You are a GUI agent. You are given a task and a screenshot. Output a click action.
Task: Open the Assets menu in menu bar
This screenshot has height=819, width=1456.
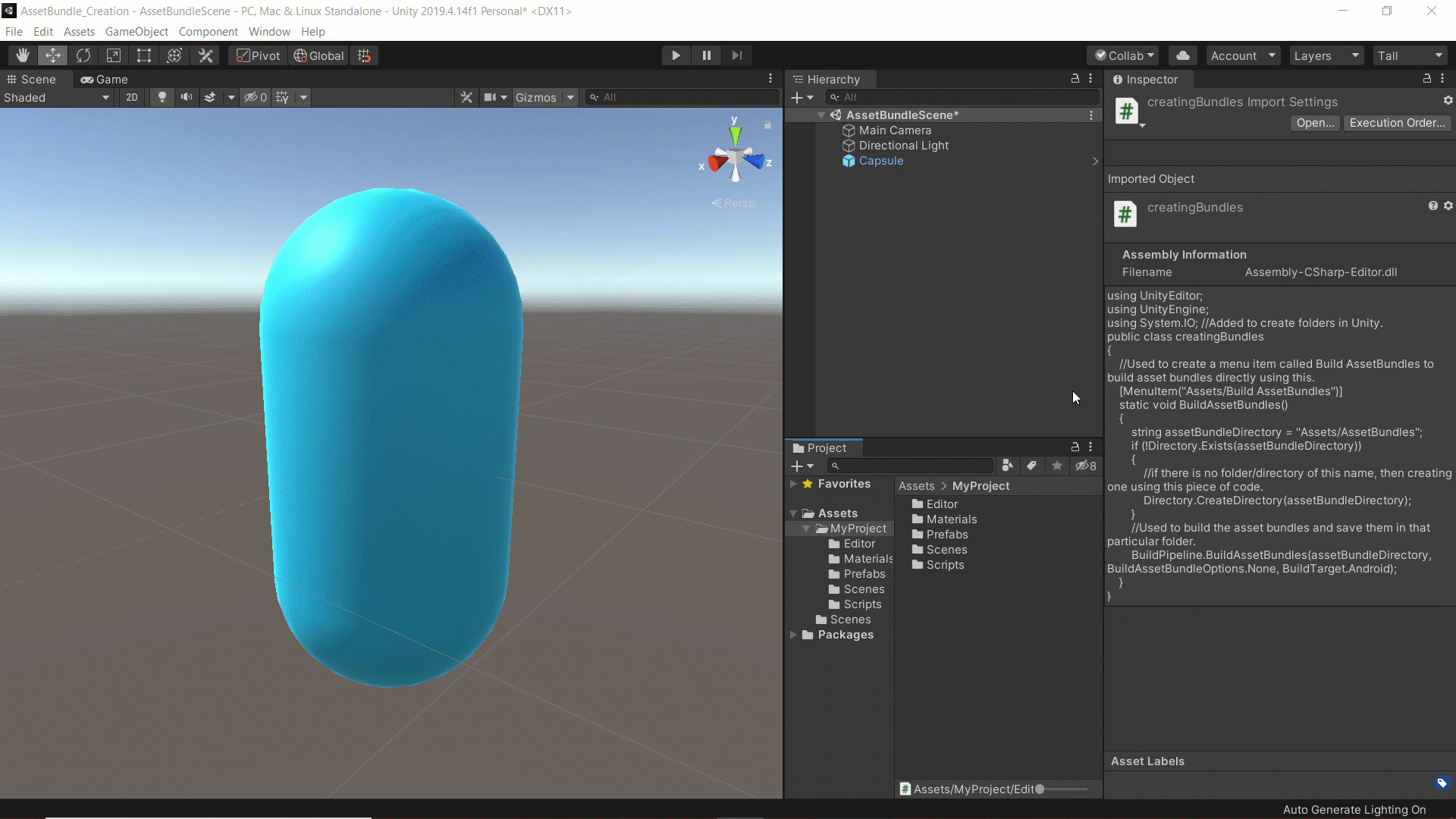click(79, 31)
